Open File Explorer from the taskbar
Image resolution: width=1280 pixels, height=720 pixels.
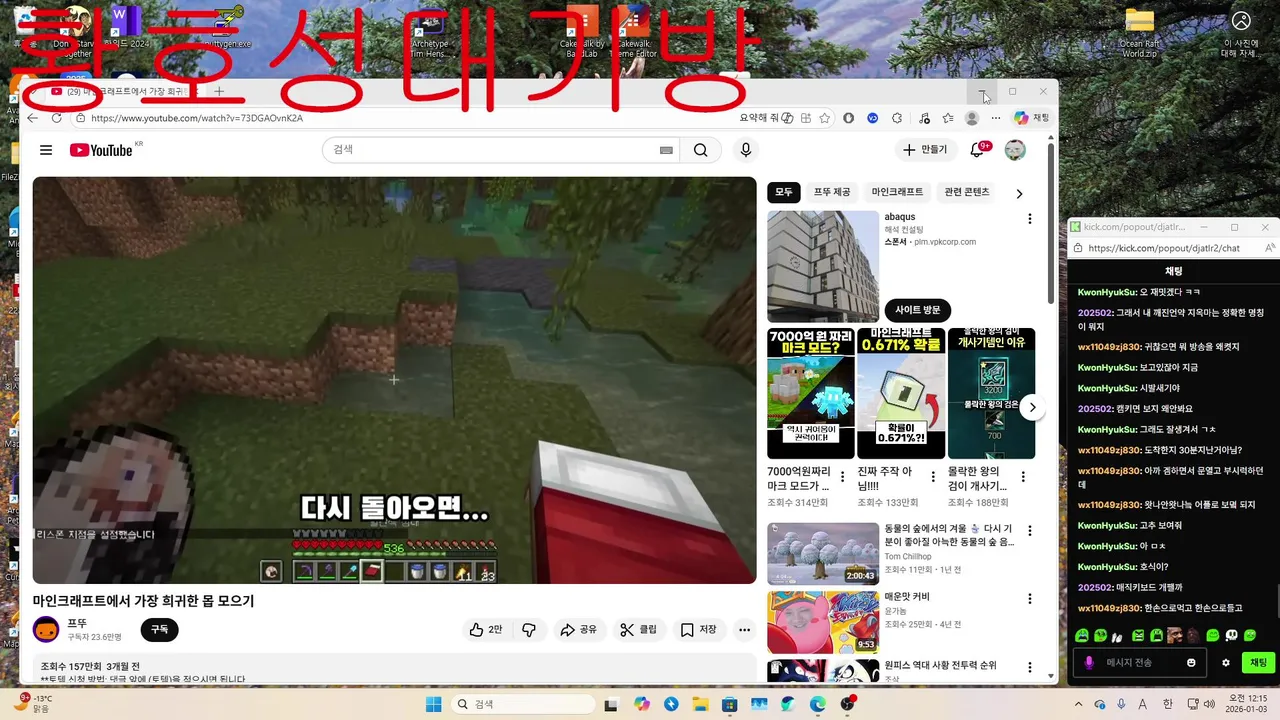(x=701, y=704)
